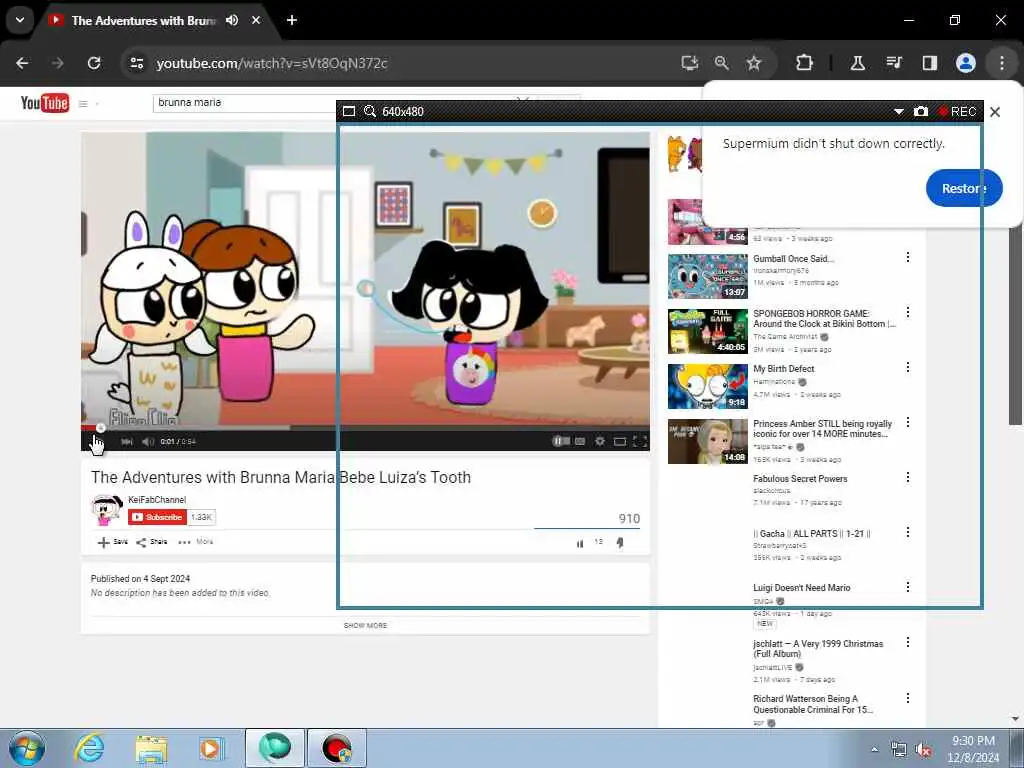Viewport: 1024px width, 768px height.
Task: Click the brunna maria search field
Action: 245,103
